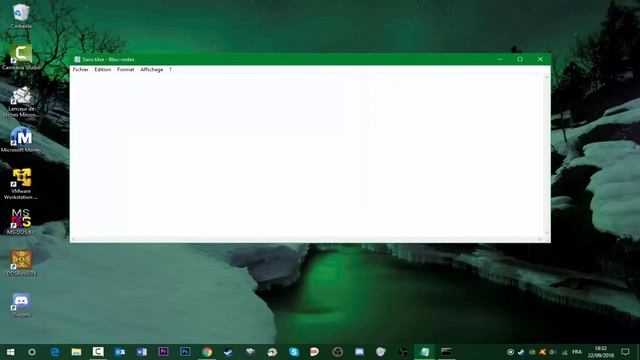Select the MS-DOS desktop shortcut
The width and height of the screenshot is (640, 360).
click(21, 222)
